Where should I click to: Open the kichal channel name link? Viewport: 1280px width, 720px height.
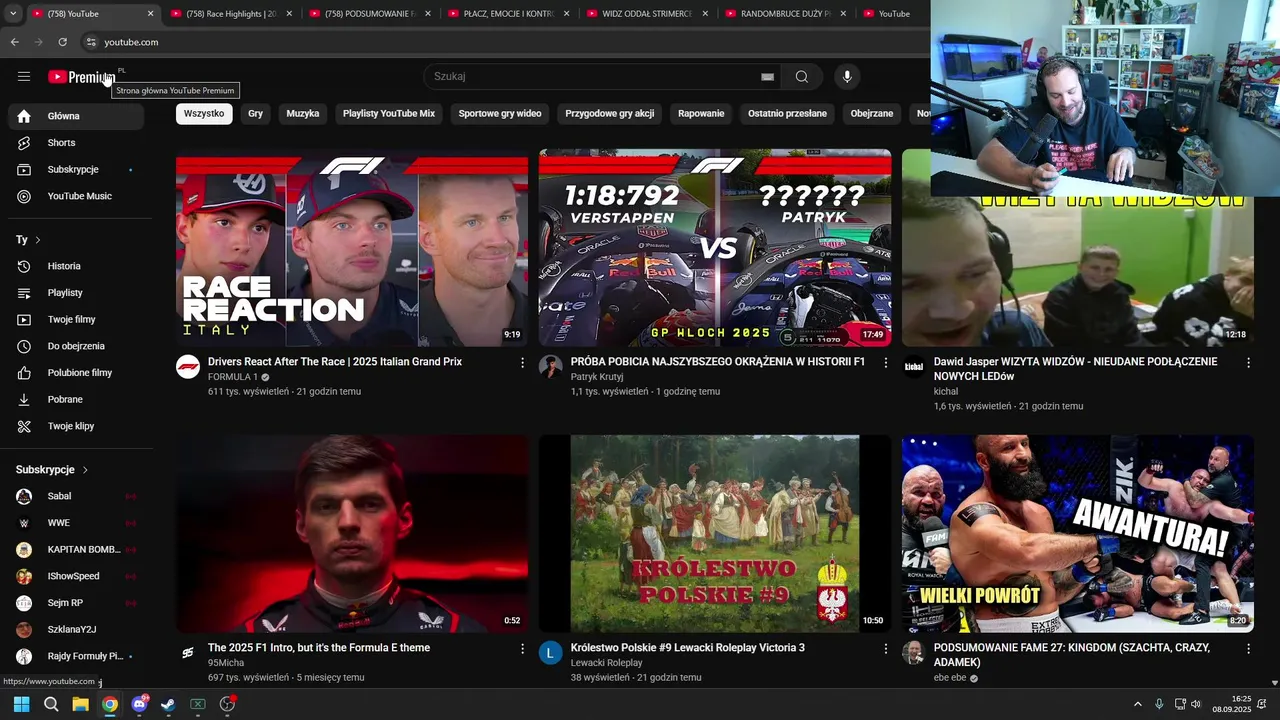pyautogui.click(x=946, y=392)
